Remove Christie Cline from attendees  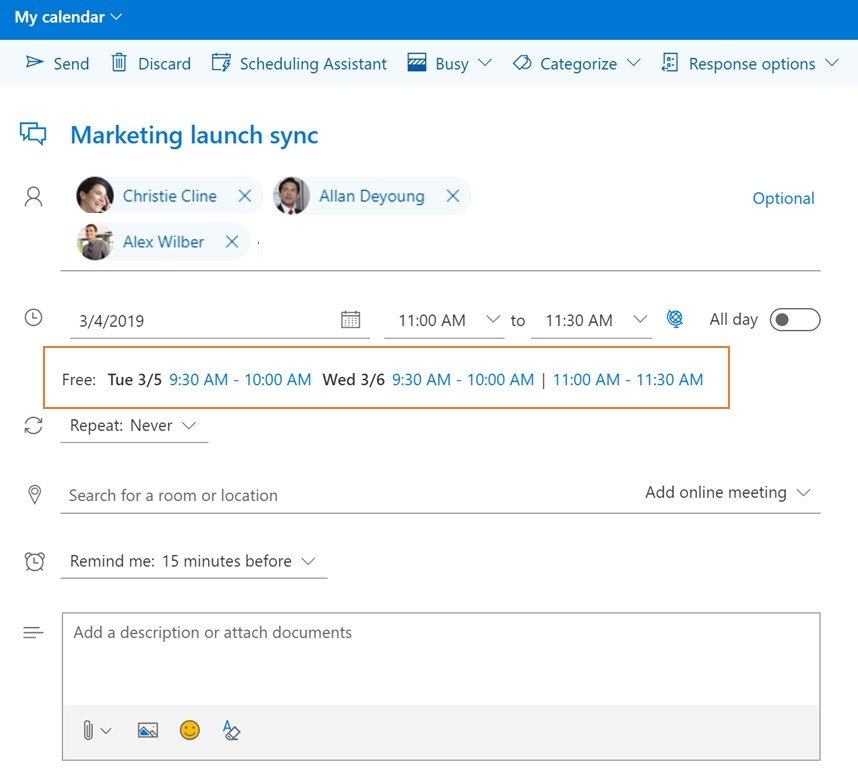click(x=245, y=196)
